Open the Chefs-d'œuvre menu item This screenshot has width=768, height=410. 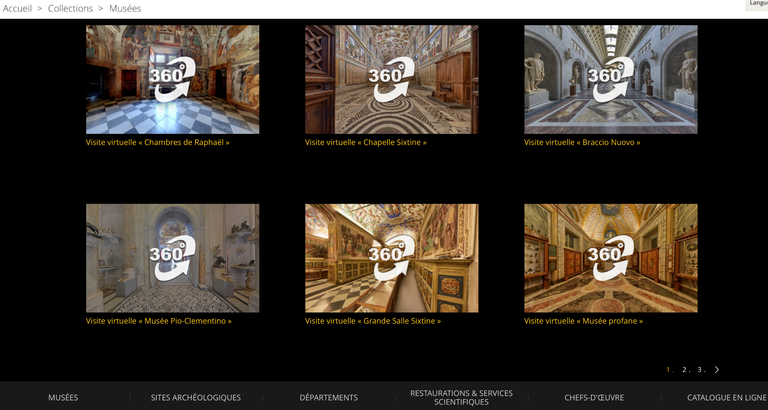594,398
